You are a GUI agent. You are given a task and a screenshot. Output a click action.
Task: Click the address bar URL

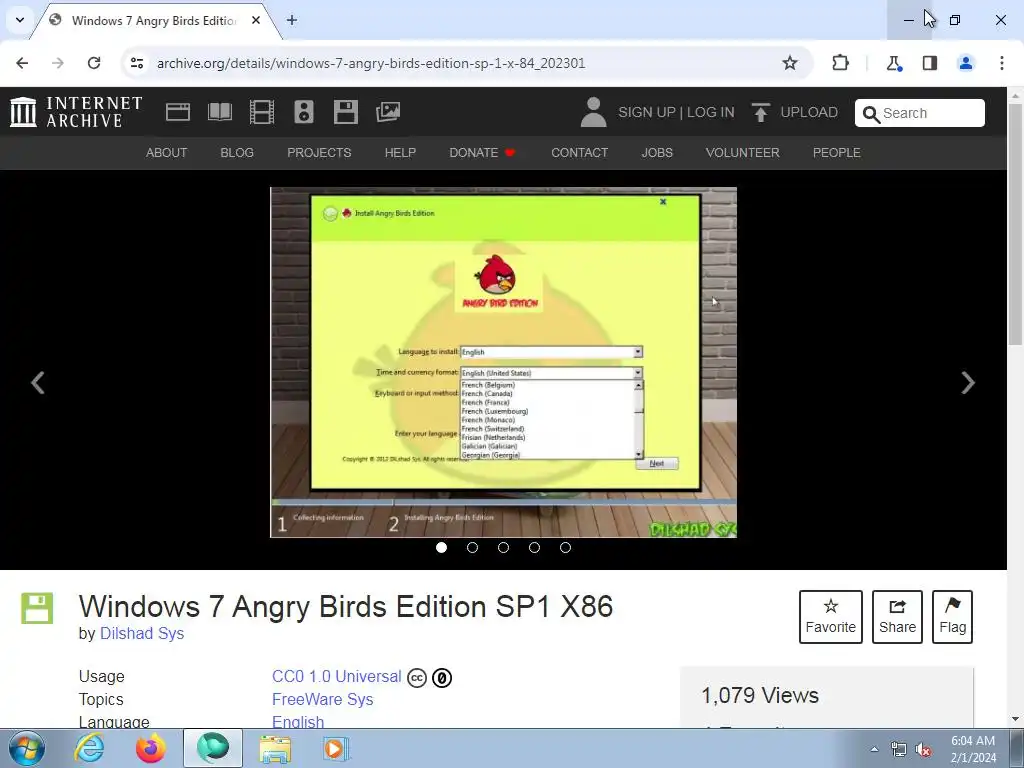pyautogui.click(x=371, y=63)
